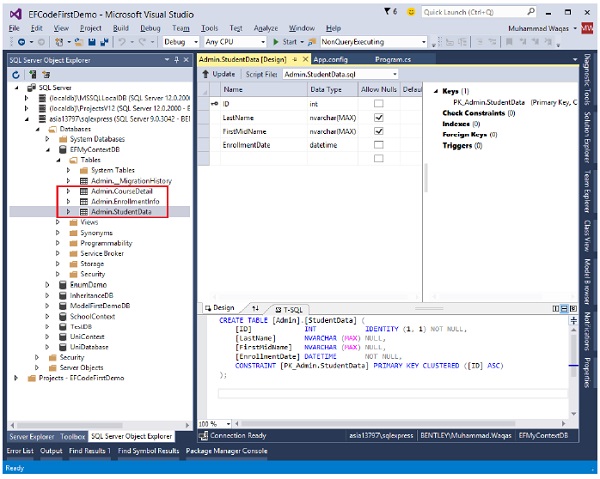Click the Refresh icon in SQL Server Object Explorer
This screenshot has width=600, height=479.
16,74
